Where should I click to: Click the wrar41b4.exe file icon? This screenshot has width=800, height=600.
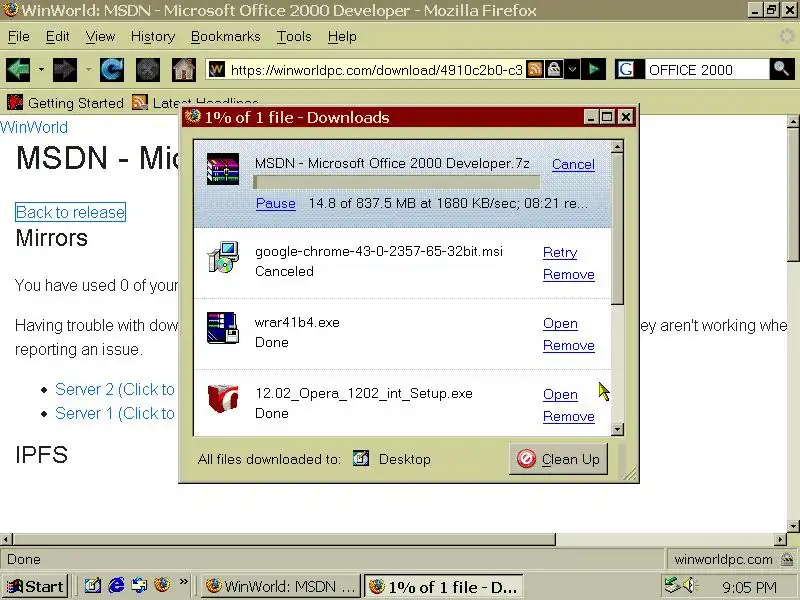click(223, 328)
